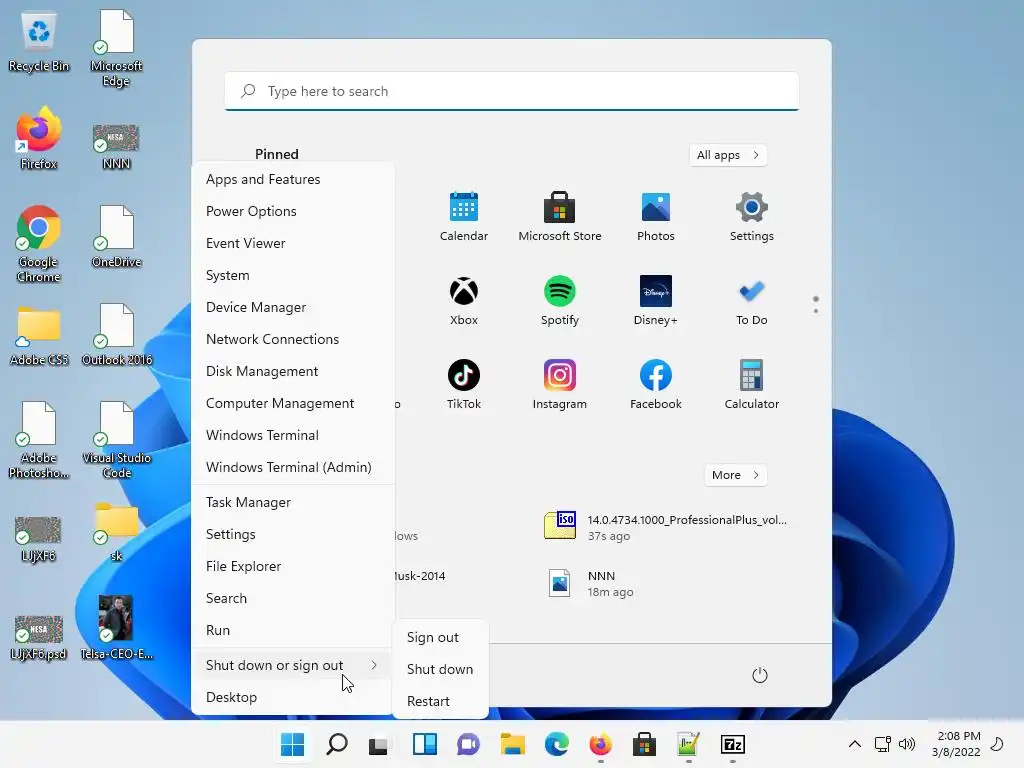Viewport: 1024px width, 768px height.
Task: Open the Photos app tile
Action: (656, 217)
